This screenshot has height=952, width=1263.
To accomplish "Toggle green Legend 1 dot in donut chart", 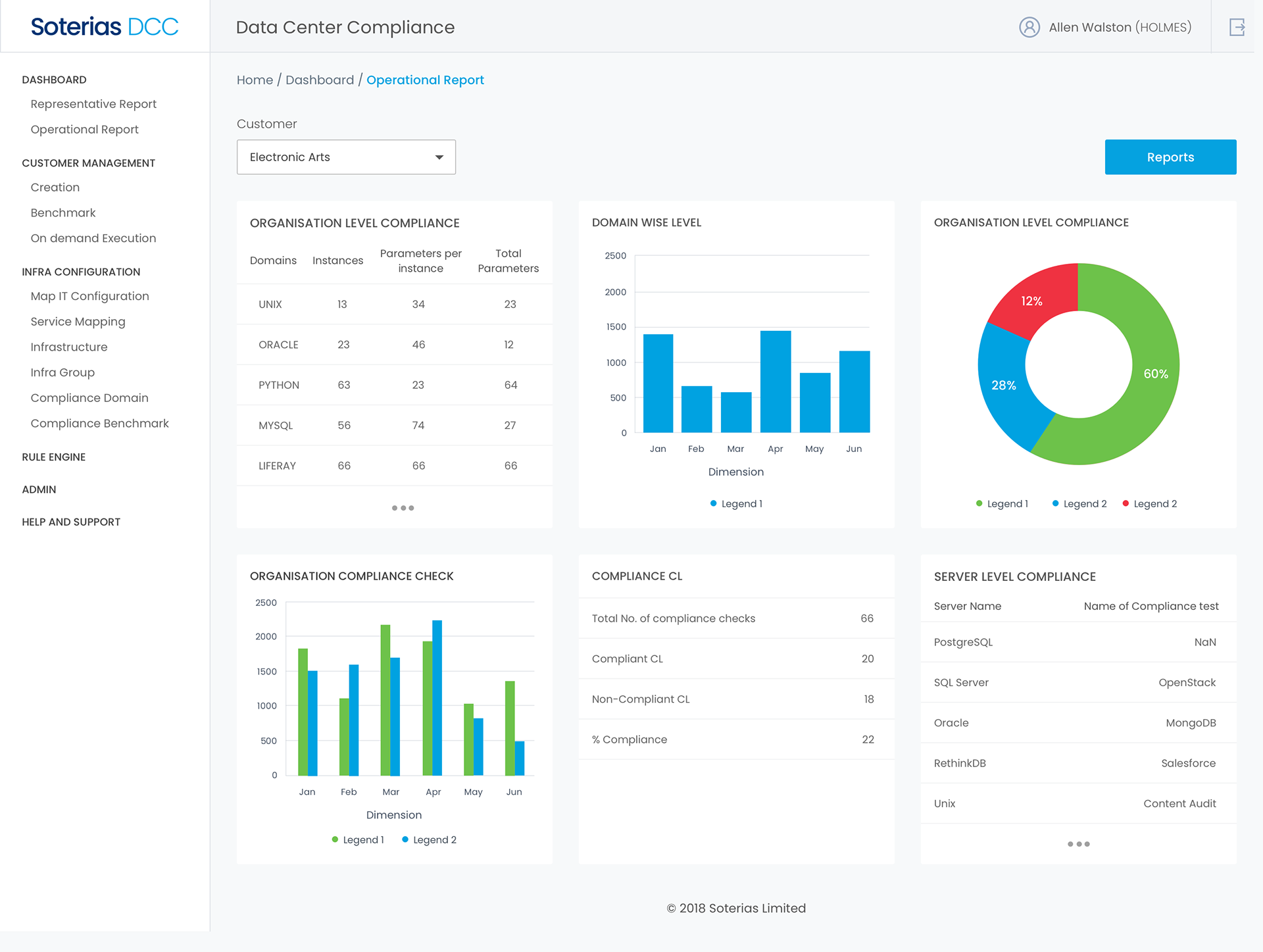I will [979, 504].
